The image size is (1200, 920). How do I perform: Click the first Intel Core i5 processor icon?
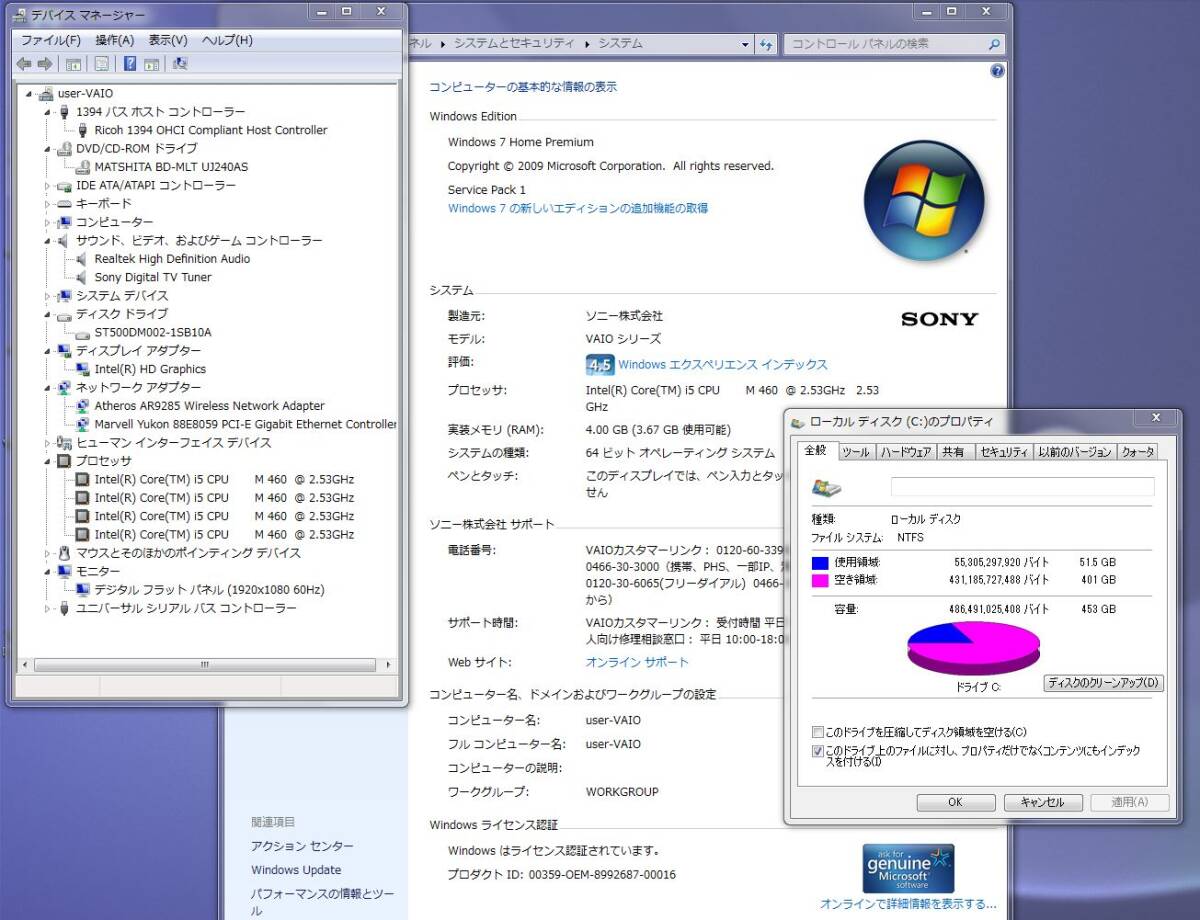click(84, 479)
